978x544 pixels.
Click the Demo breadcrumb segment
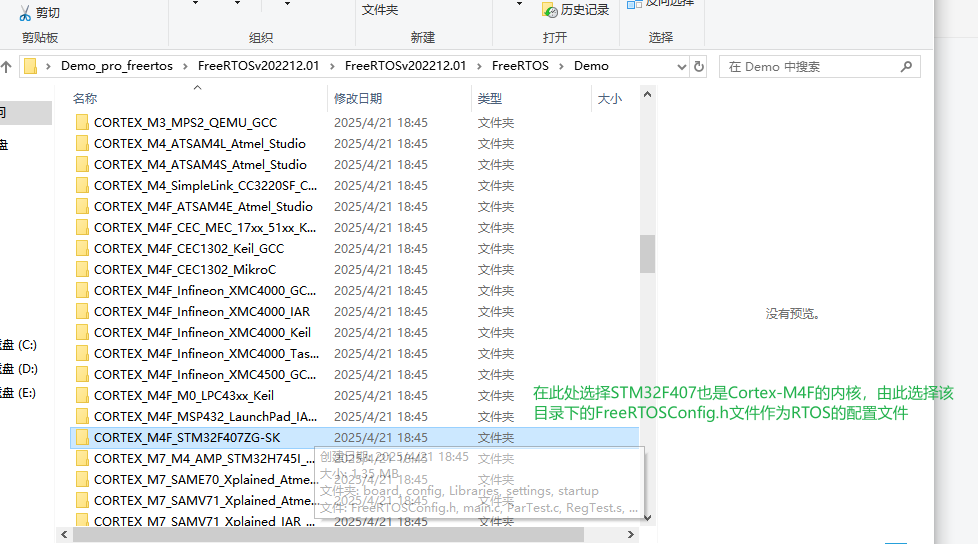591,66
